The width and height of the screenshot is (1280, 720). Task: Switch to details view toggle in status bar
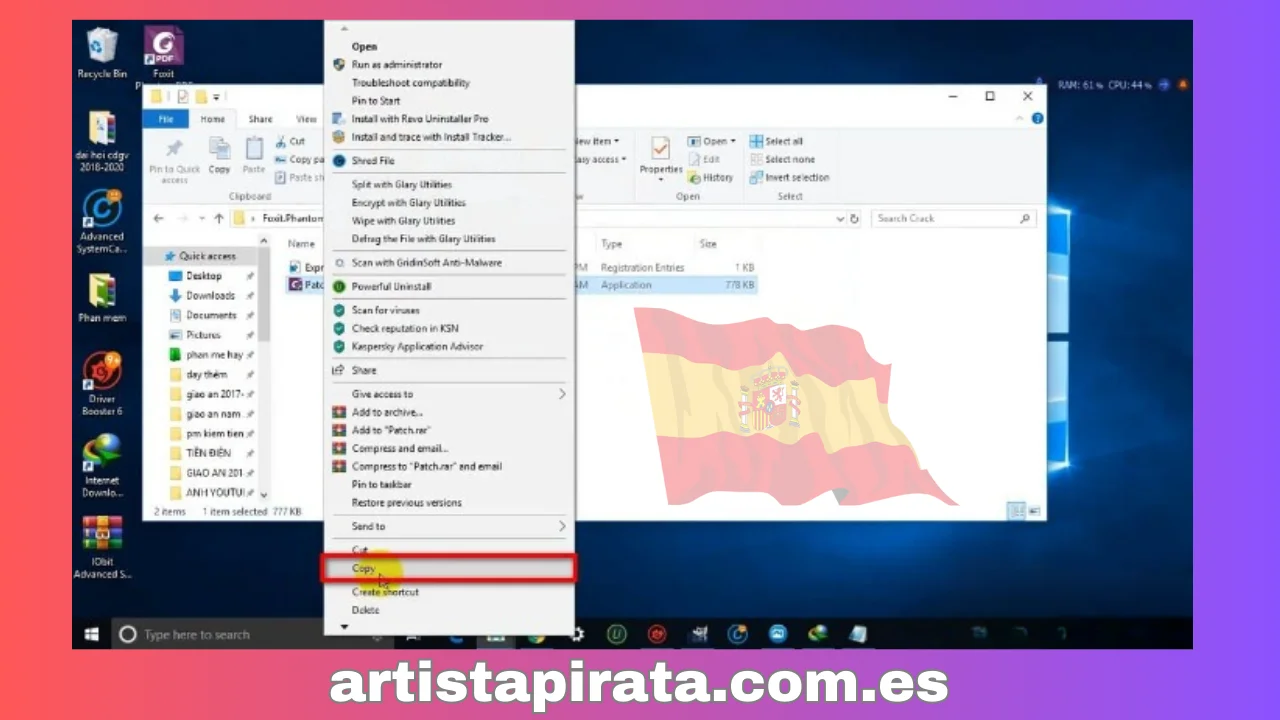[x=1016, y=511]
